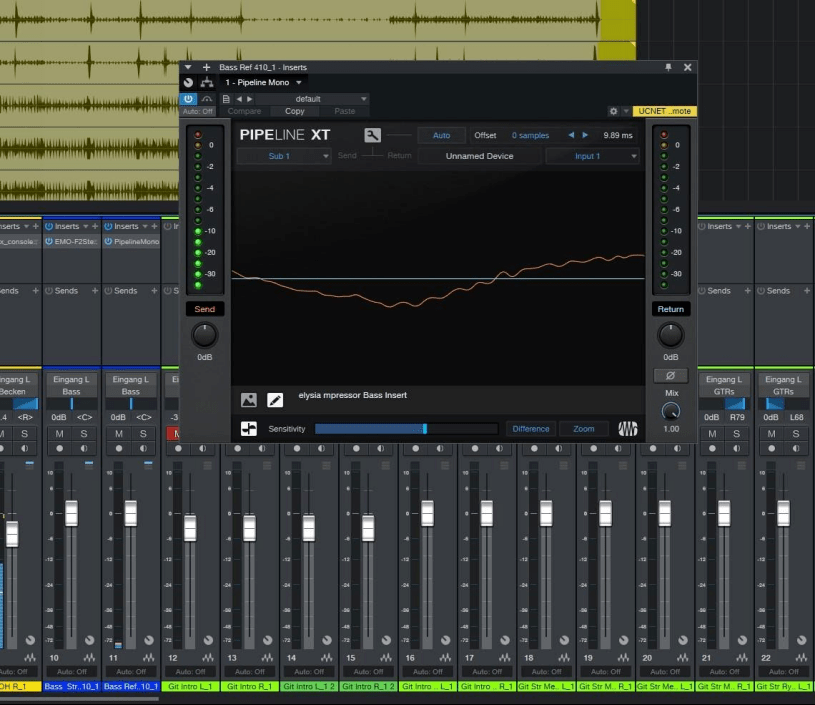The image size is (815, 705).
Task: Click the Difference button
Action: [x=531, y=429]
